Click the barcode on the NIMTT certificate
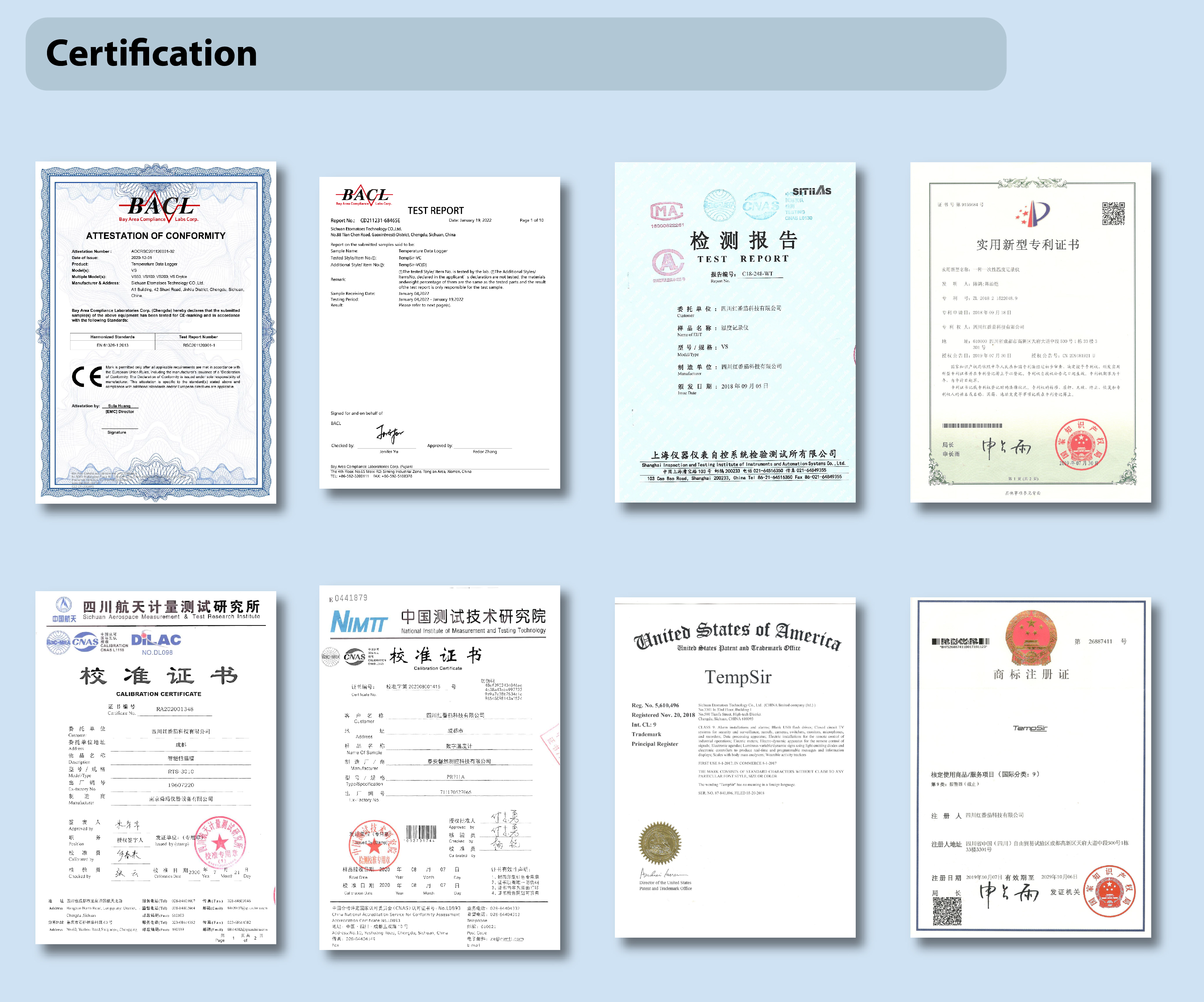This screenshot has width=1204, height=1002. pos(421,833)
